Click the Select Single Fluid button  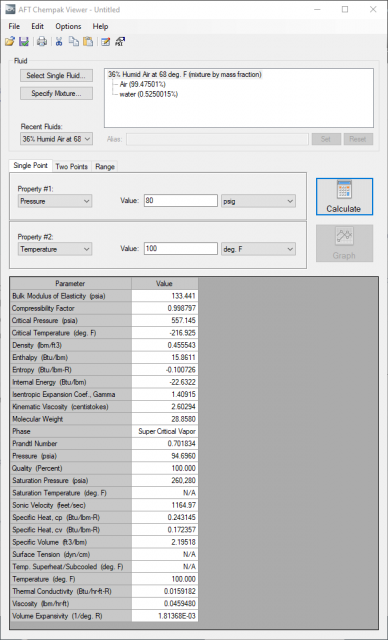coord(56,76)
